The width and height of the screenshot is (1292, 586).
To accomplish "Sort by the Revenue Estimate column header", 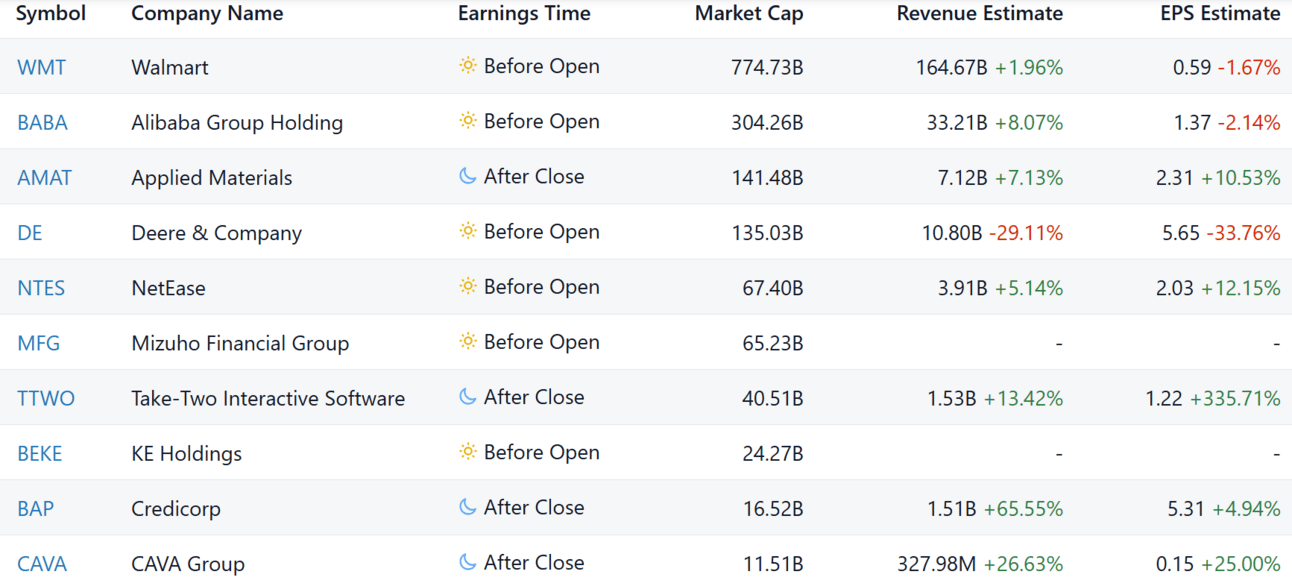I will click(980, 14).
